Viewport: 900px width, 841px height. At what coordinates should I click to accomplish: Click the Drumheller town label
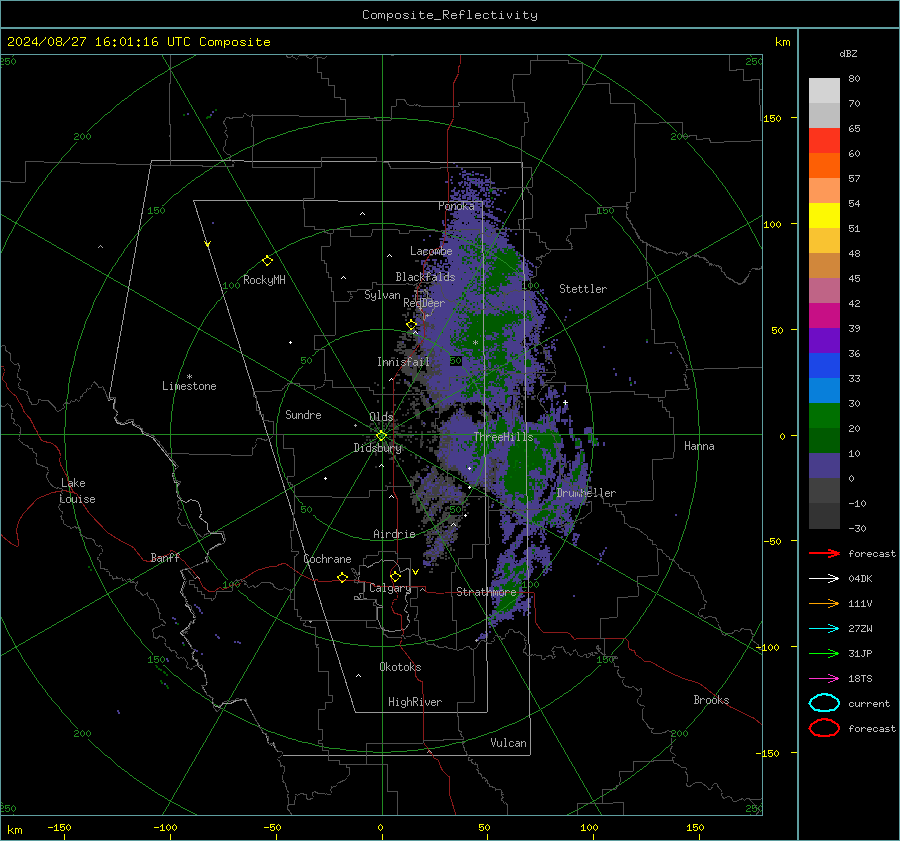click(586, 493)
